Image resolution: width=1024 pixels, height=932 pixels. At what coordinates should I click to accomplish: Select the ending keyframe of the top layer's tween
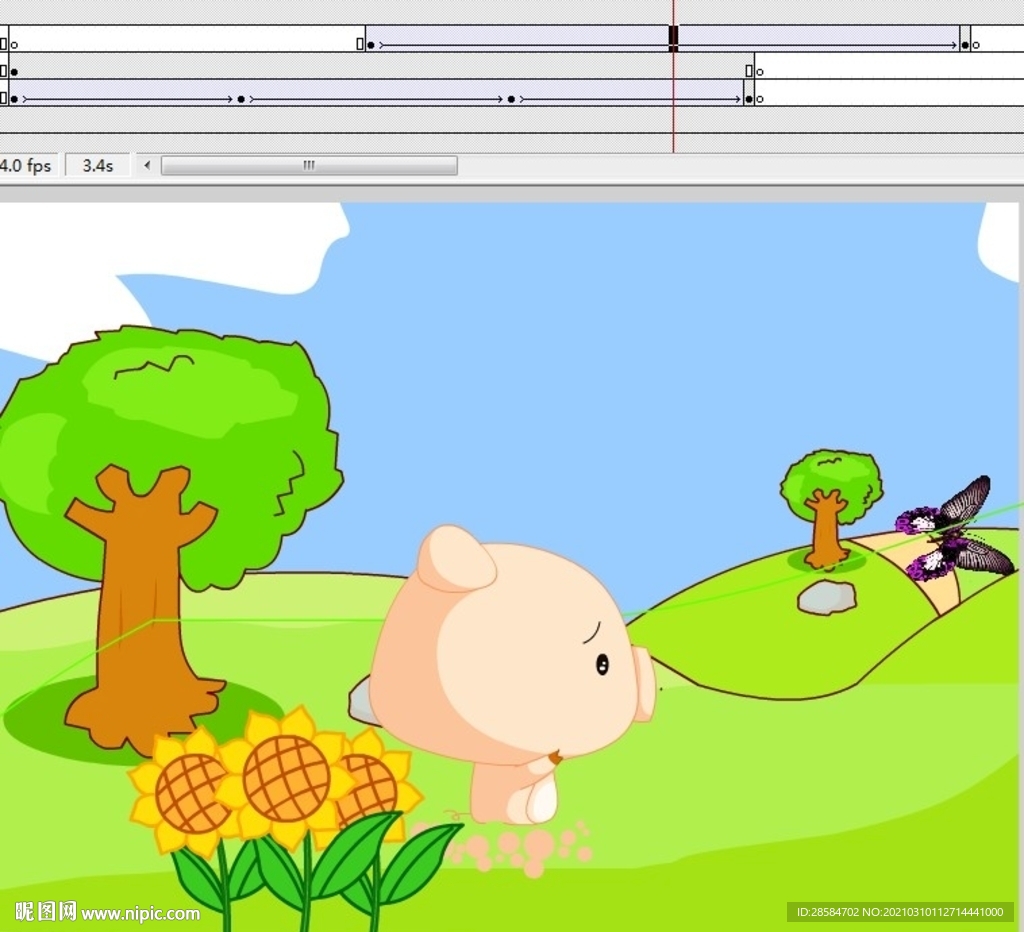pyautogui.click(x=965, y=45)
